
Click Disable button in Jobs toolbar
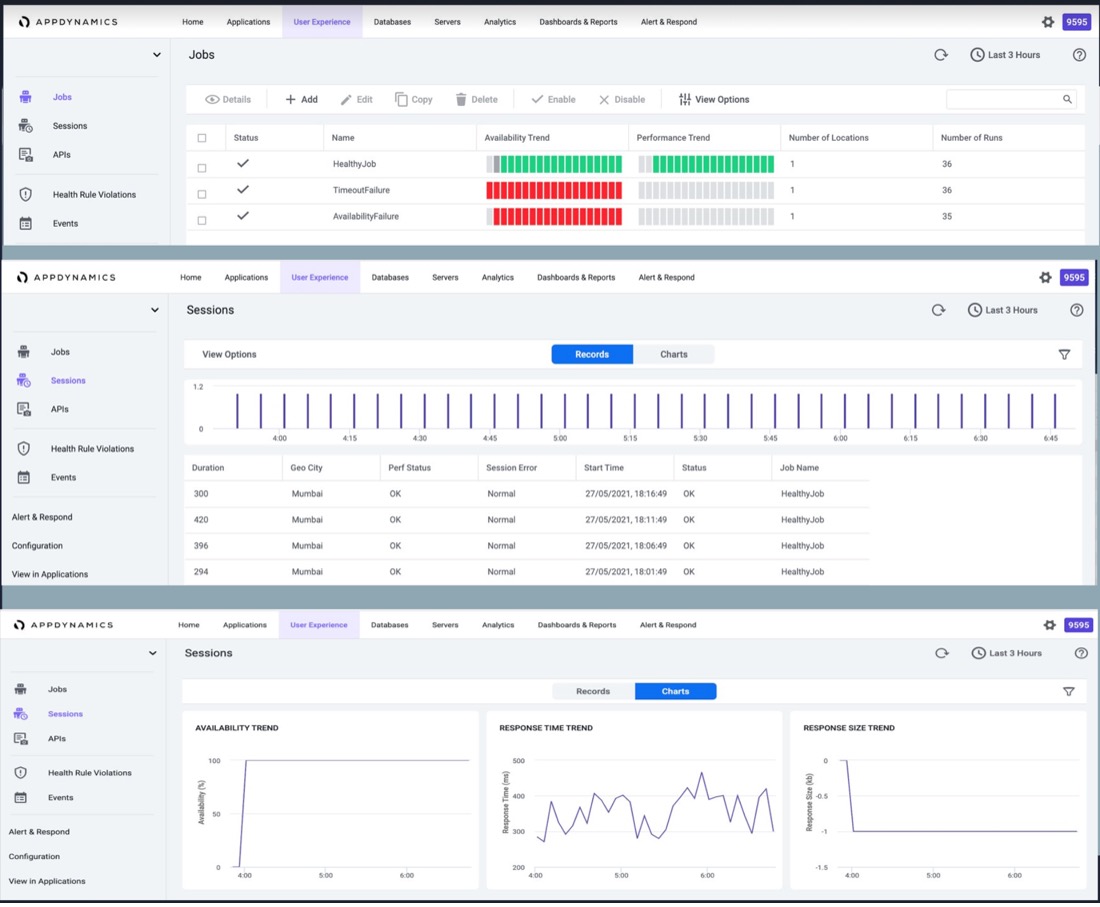pyautogui.click(x=622, y=100)
